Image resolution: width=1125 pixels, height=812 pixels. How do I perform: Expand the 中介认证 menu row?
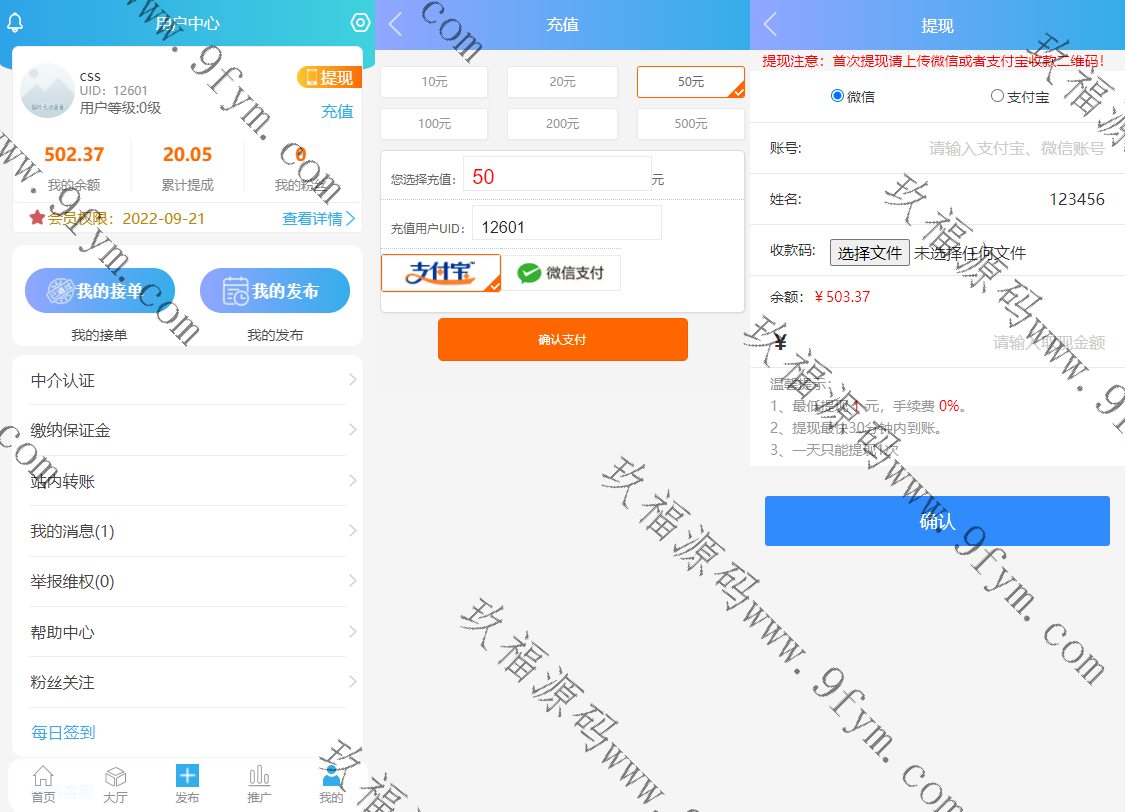(187, 380)
